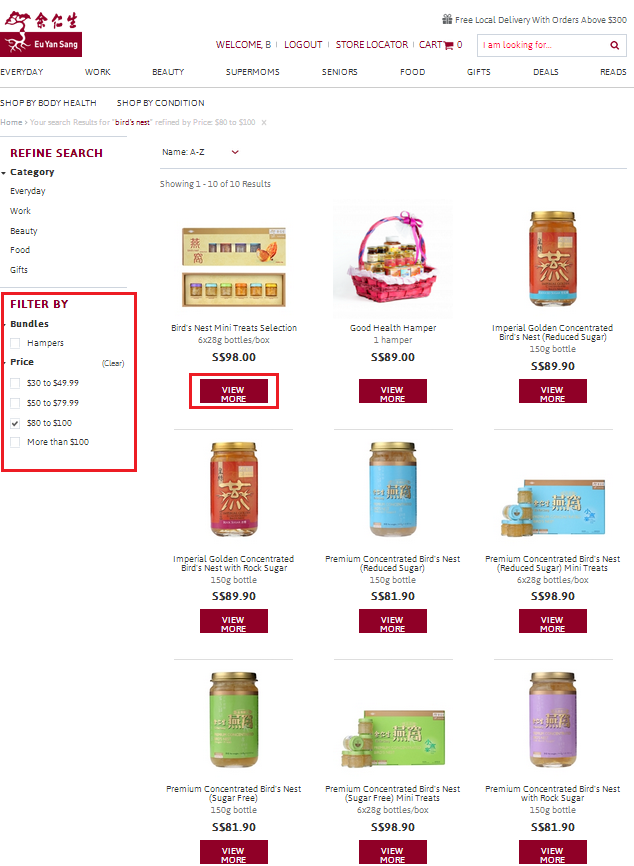Image resolution: width=634 pixels, height=866 pixels.
Task: Collapse the Price filter heading
Action: point(22,362)
